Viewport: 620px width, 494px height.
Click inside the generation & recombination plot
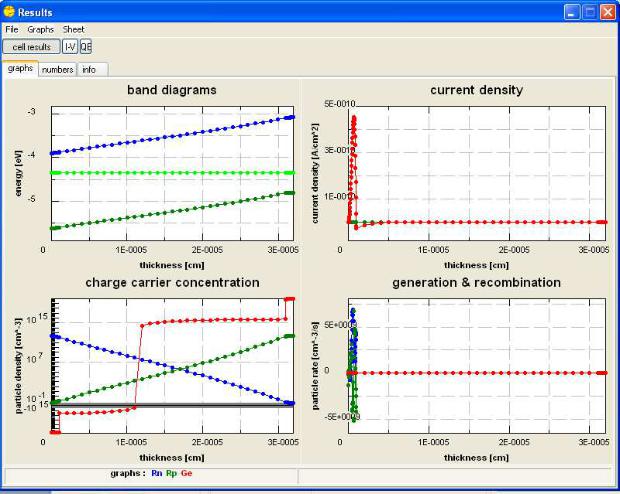(x=477, y=366)
